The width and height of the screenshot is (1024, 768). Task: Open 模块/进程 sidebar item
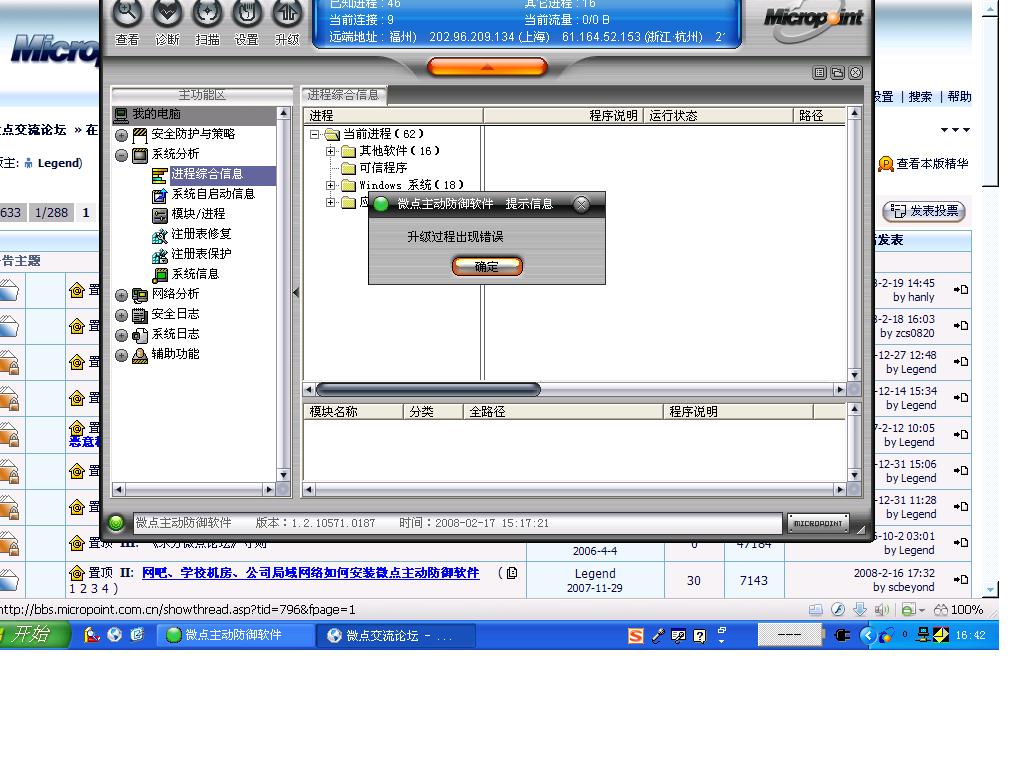coord(198,214)
